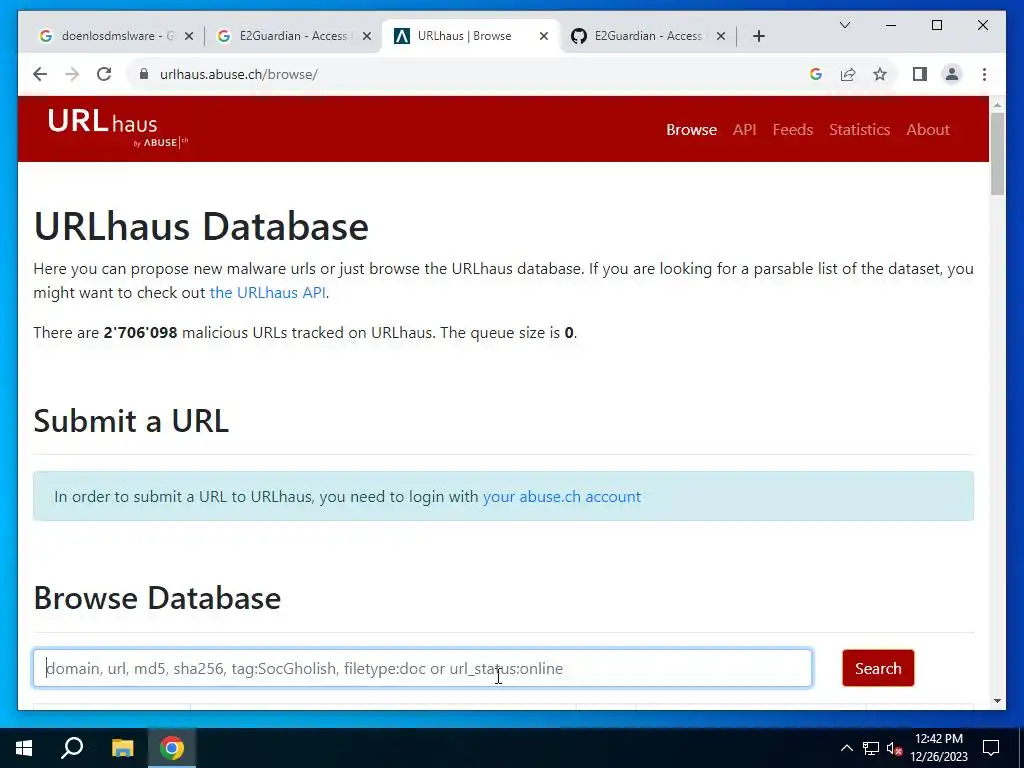This screenshot has width=1024, height=768.
Task: Open the Browse navigation item
Action: (x=691, y=129)
